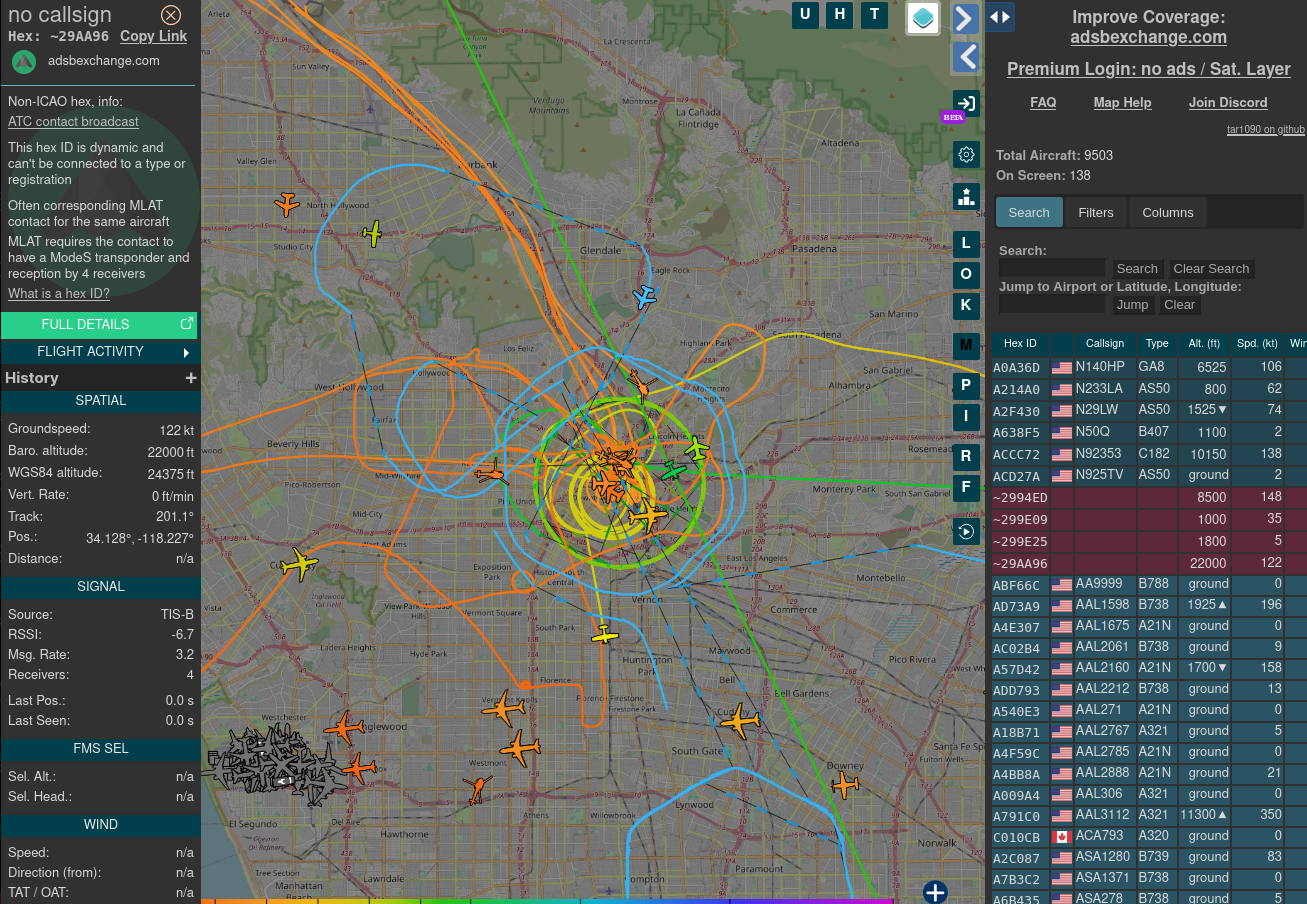Screen dimensions: 1307x904
Task: Click the login arrow icon with BETA
Action: click(965, 103)
